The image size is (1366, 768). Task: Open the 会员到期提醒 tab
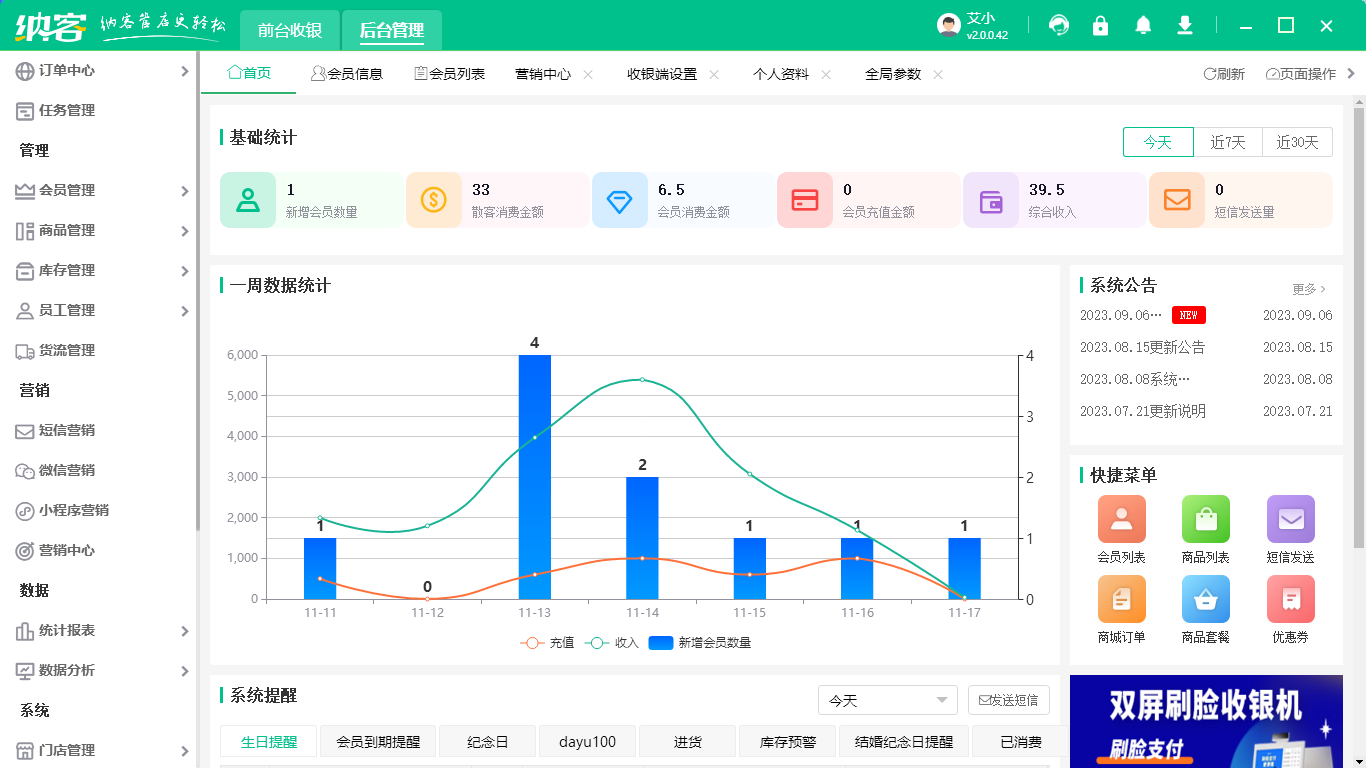(x=378, y=742)
